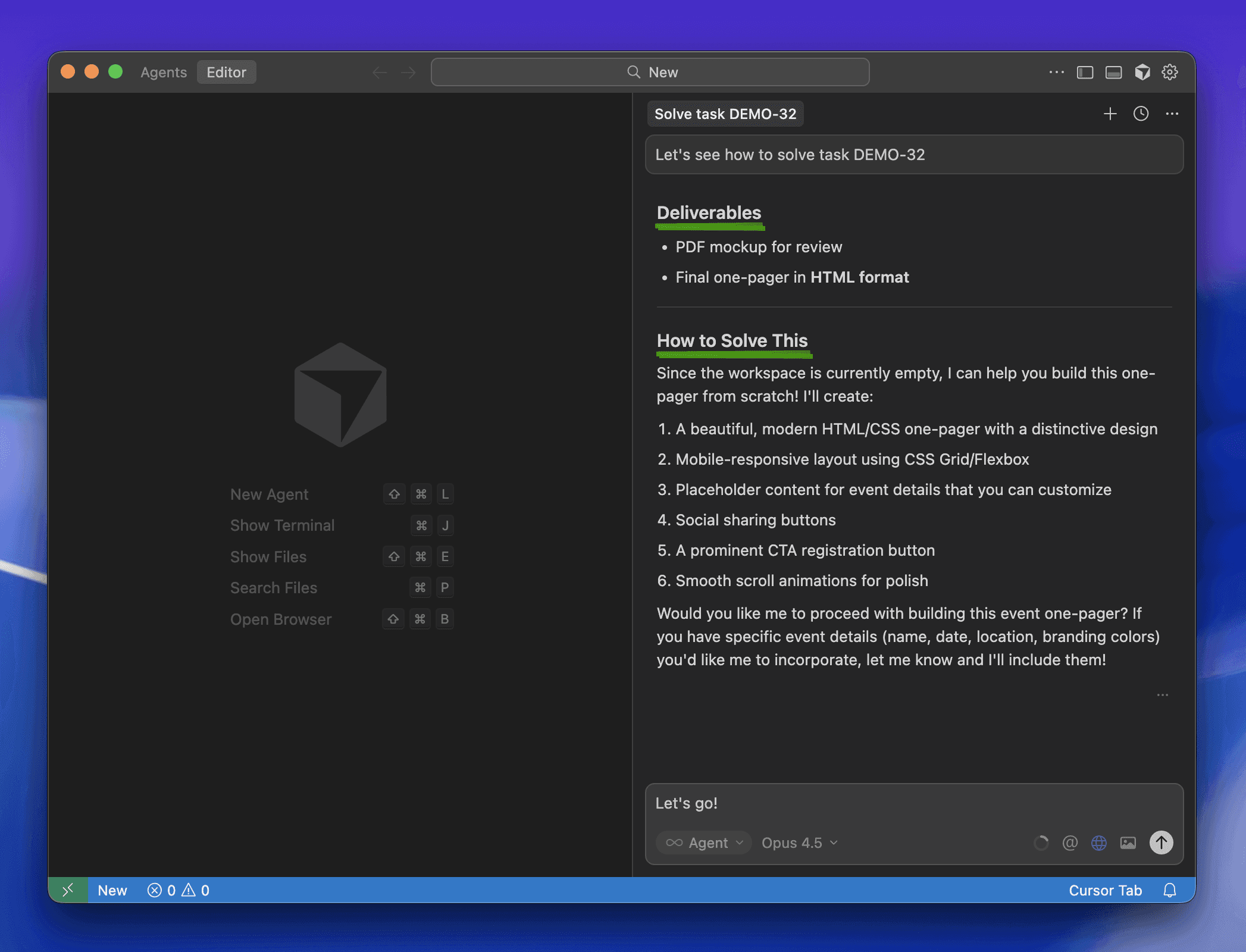Expand the Opus 4.5 model selector
This screenshot has width=1246, height=952.
799,843
